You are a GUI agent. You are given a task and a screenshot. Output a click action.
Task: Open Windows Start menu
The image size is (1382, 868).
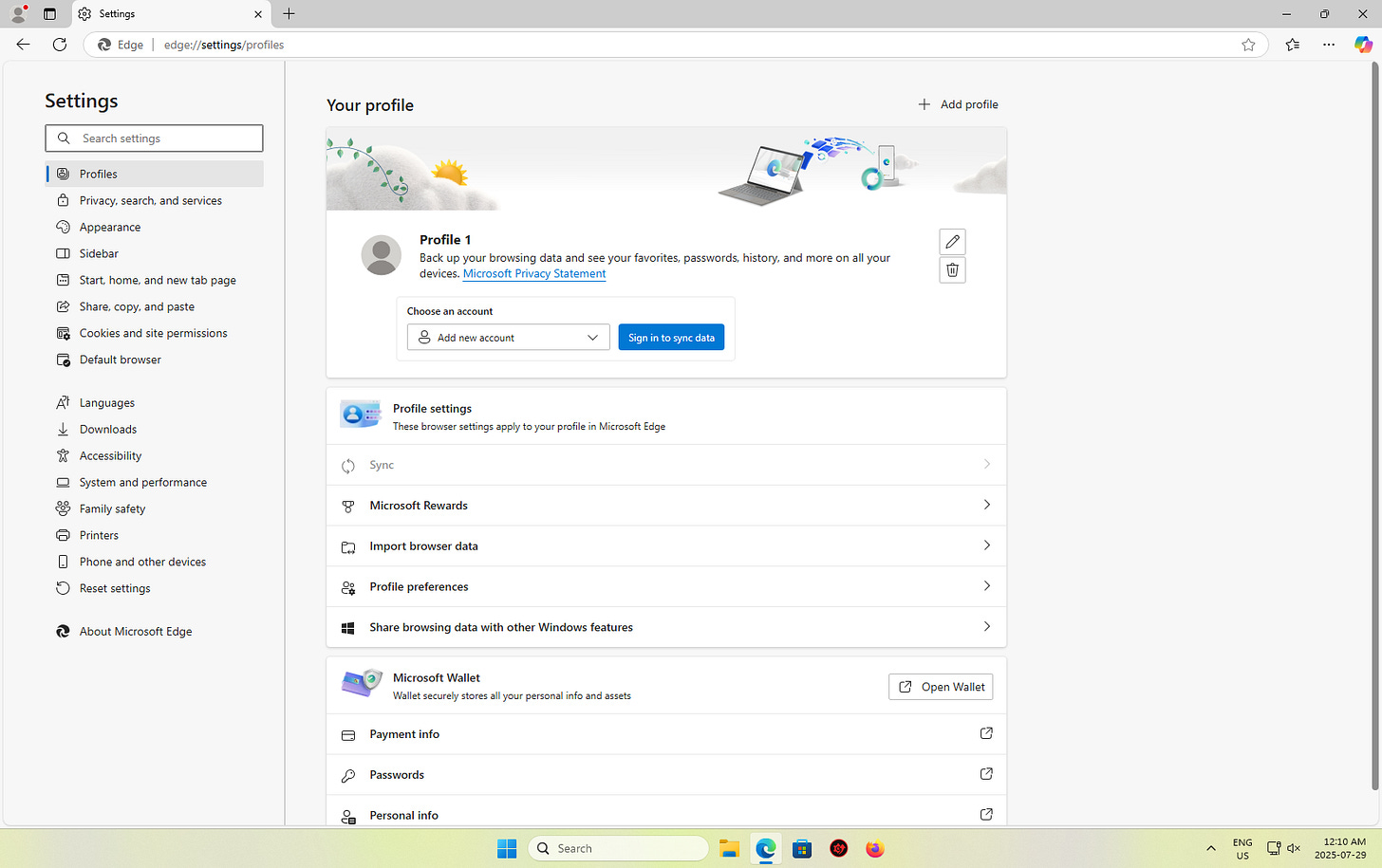coord(507,848)
